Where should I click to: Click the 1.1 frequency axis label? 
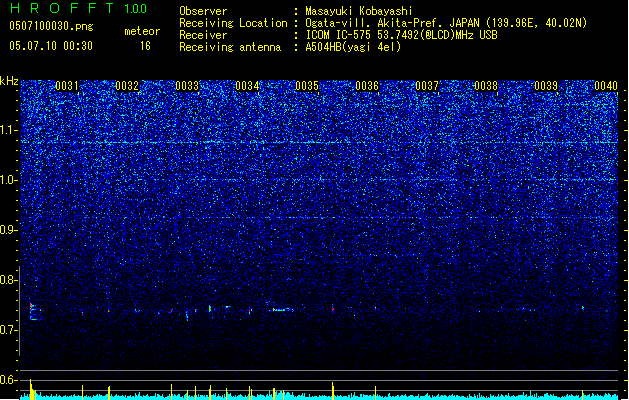(x=8, y=130)
